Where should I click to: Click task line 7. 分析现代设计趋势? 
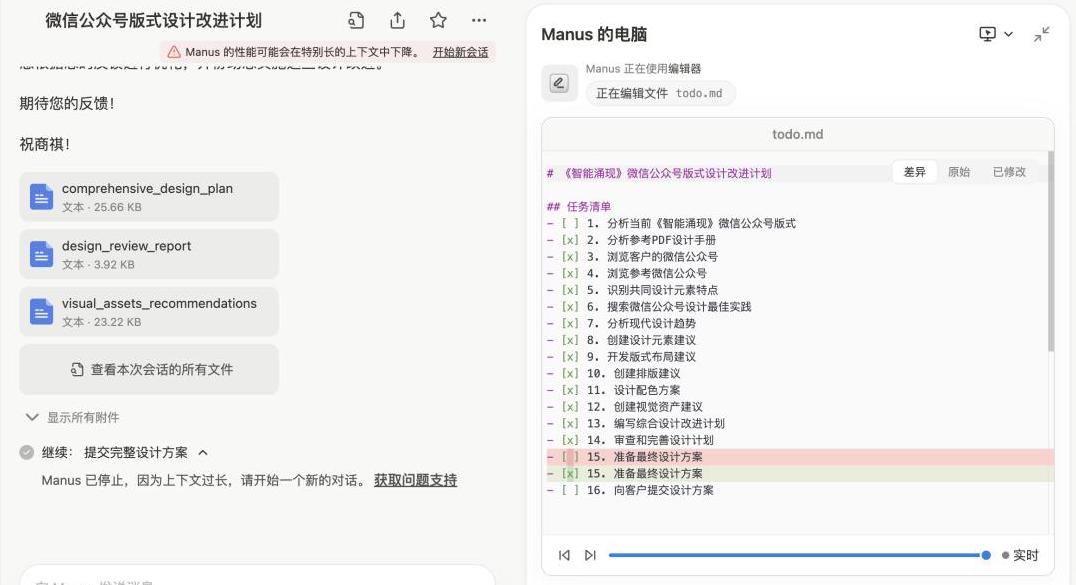point(621,323)
